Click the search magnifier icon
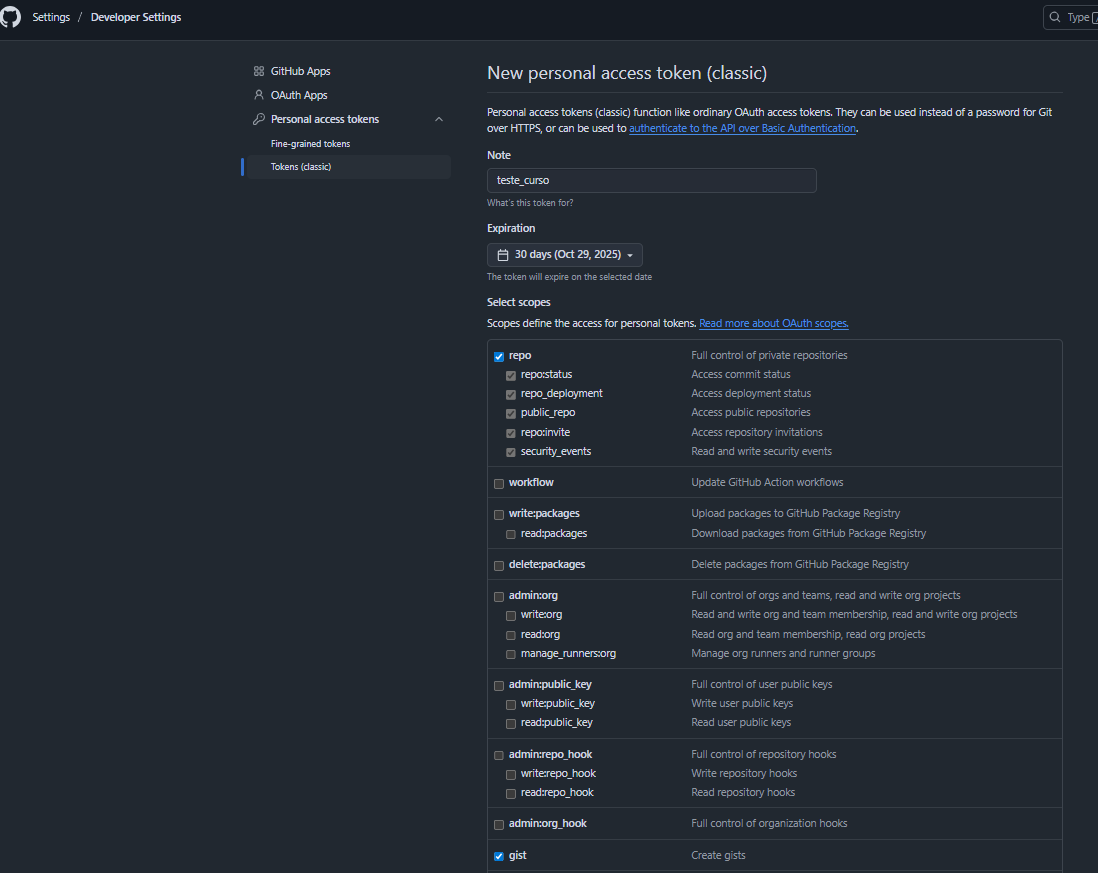The image size is (1098, 873). (x=1055, y=17)
